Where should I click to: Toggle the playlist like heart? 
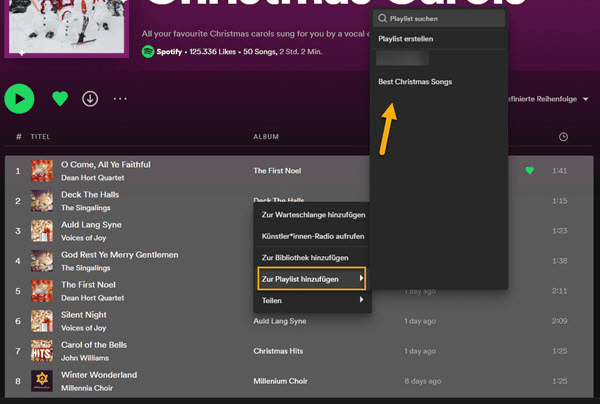(60, 99)
